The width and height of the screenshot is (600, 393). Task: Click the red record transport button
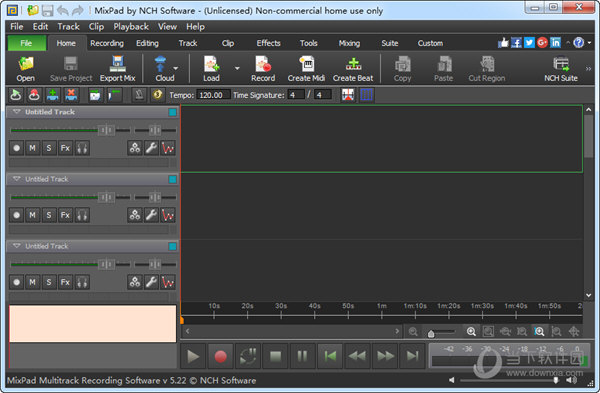coord(220,356)
